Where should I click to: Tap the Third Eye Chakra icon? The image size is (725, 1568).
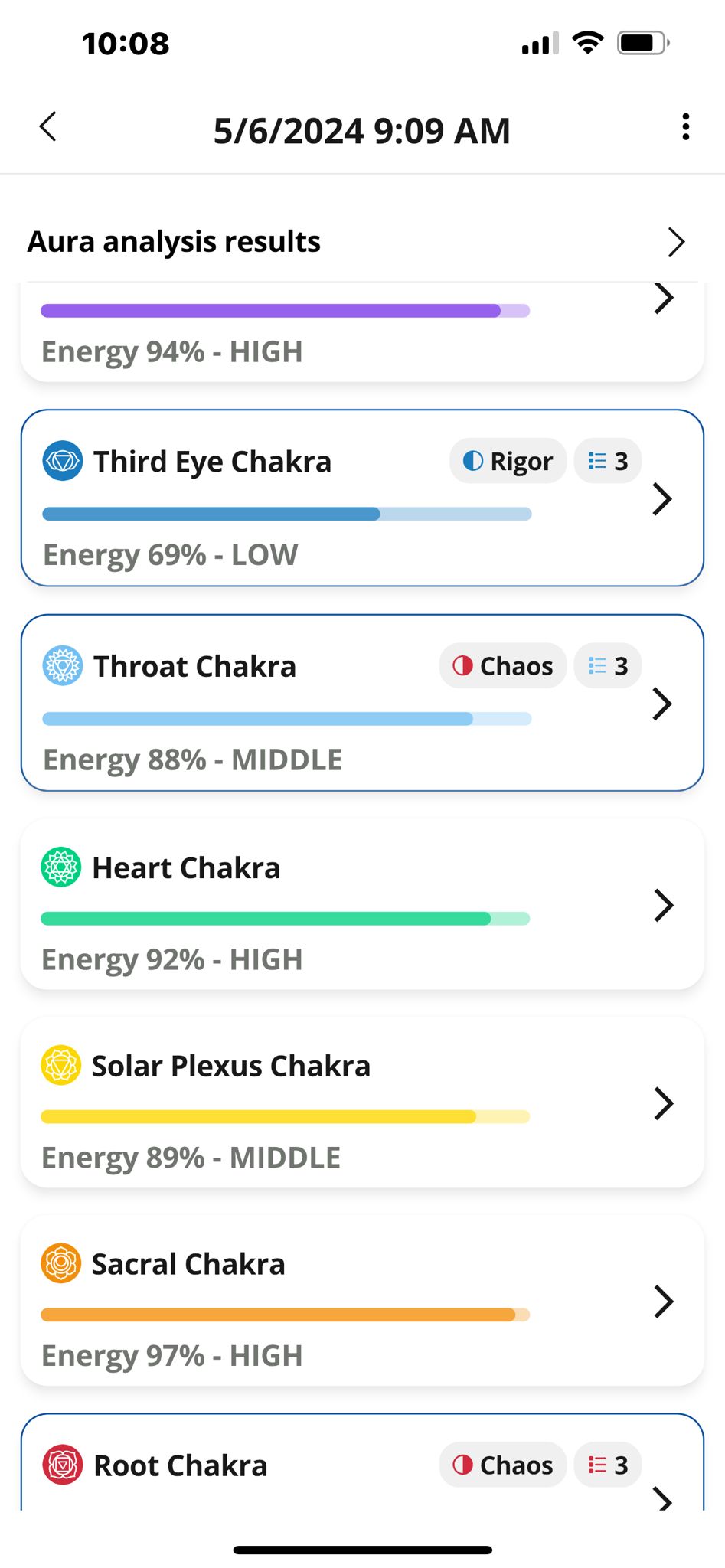(x=63, y=461)
